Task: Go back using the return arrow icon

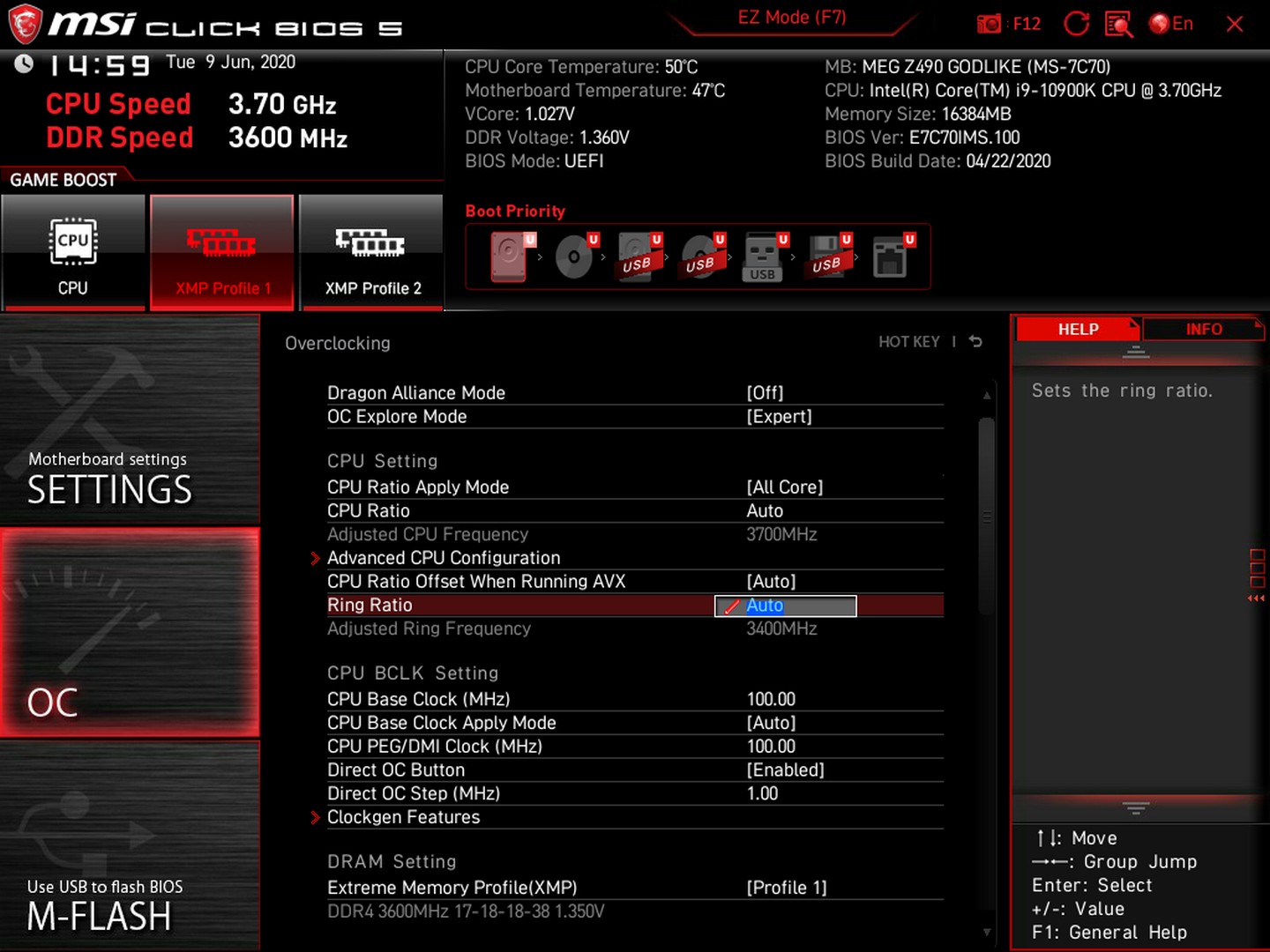Action: click(975, 341)
